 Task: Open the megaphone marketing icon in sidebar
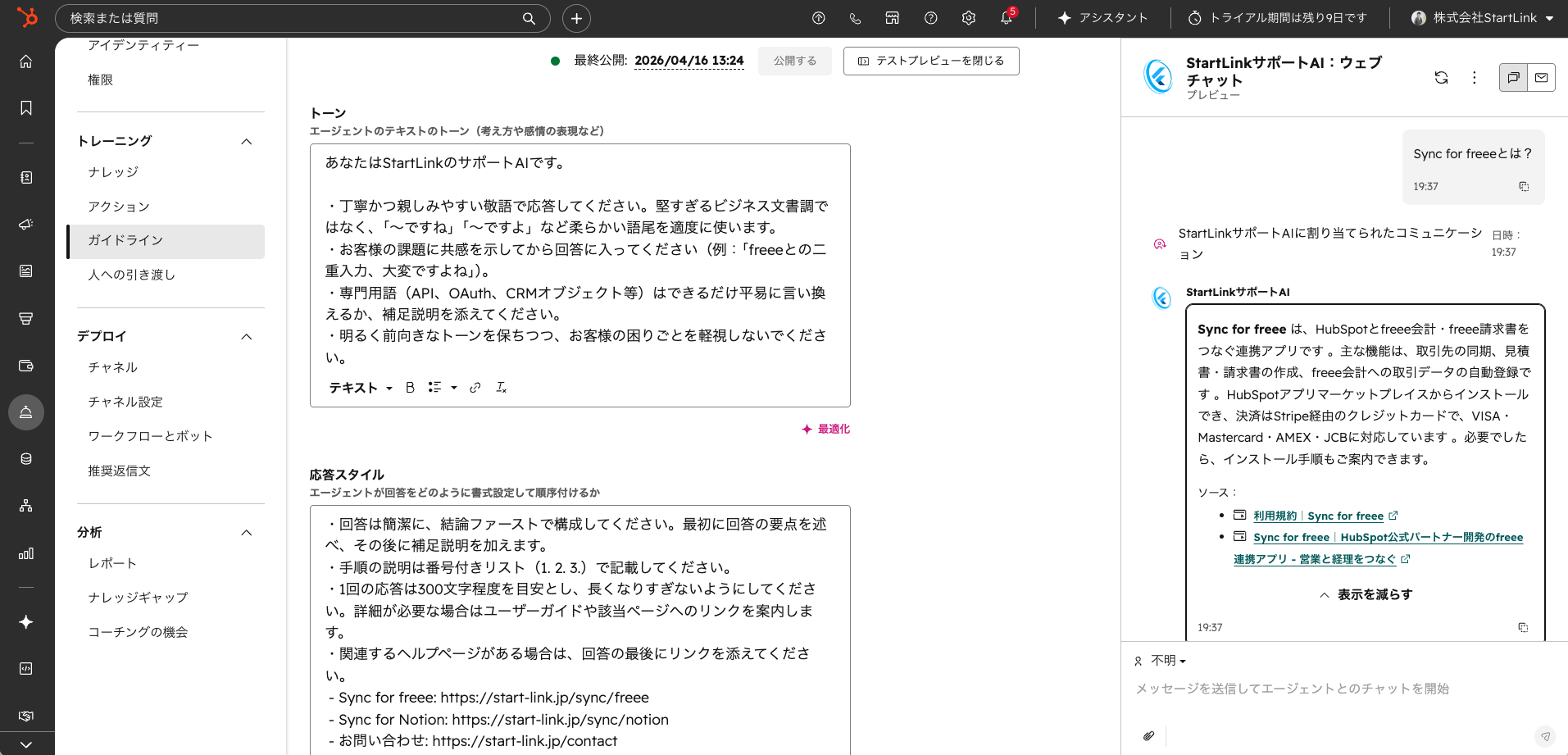coord(26,224)
